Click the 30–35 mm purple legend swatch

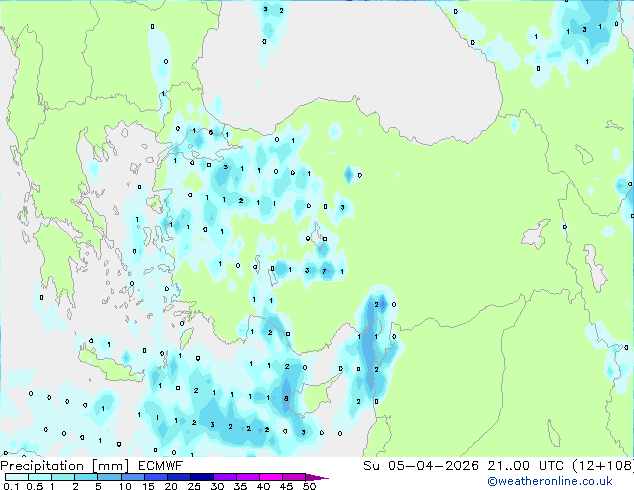(224, 477)
